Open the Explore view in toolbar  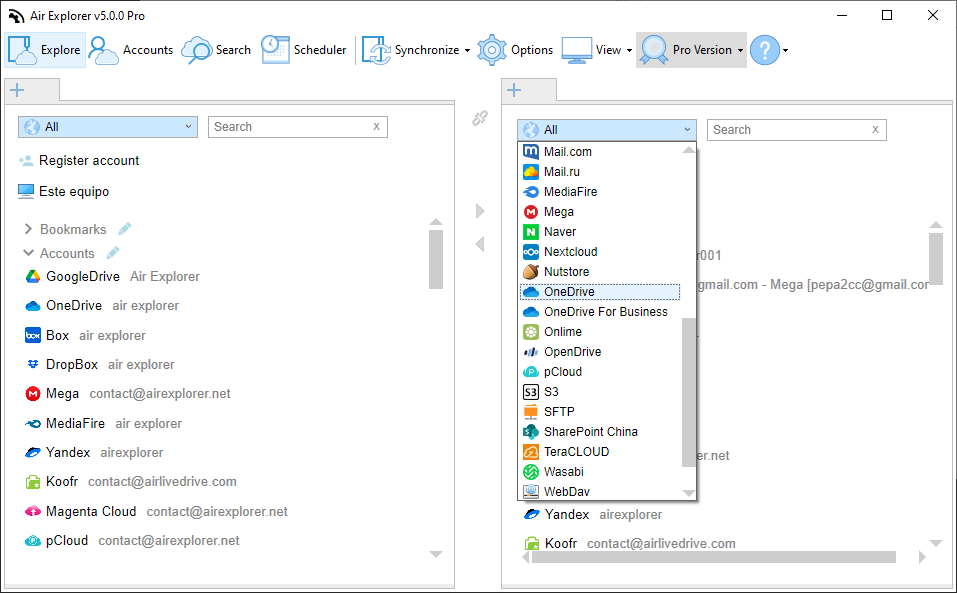pyautogui.click(x=46, y=50)
